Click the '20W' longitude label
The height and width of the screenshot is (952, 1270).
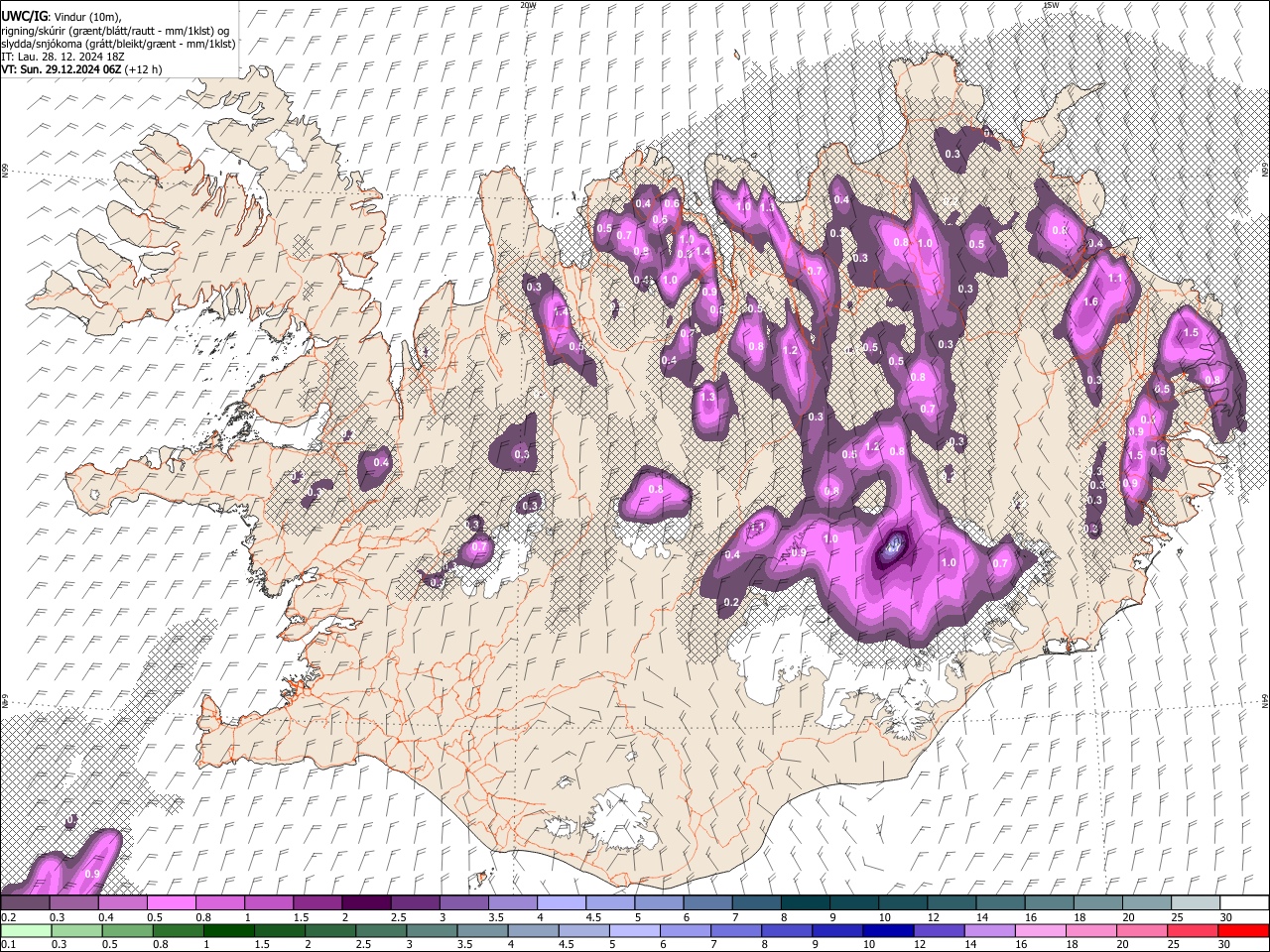click(x=528, y=5)
